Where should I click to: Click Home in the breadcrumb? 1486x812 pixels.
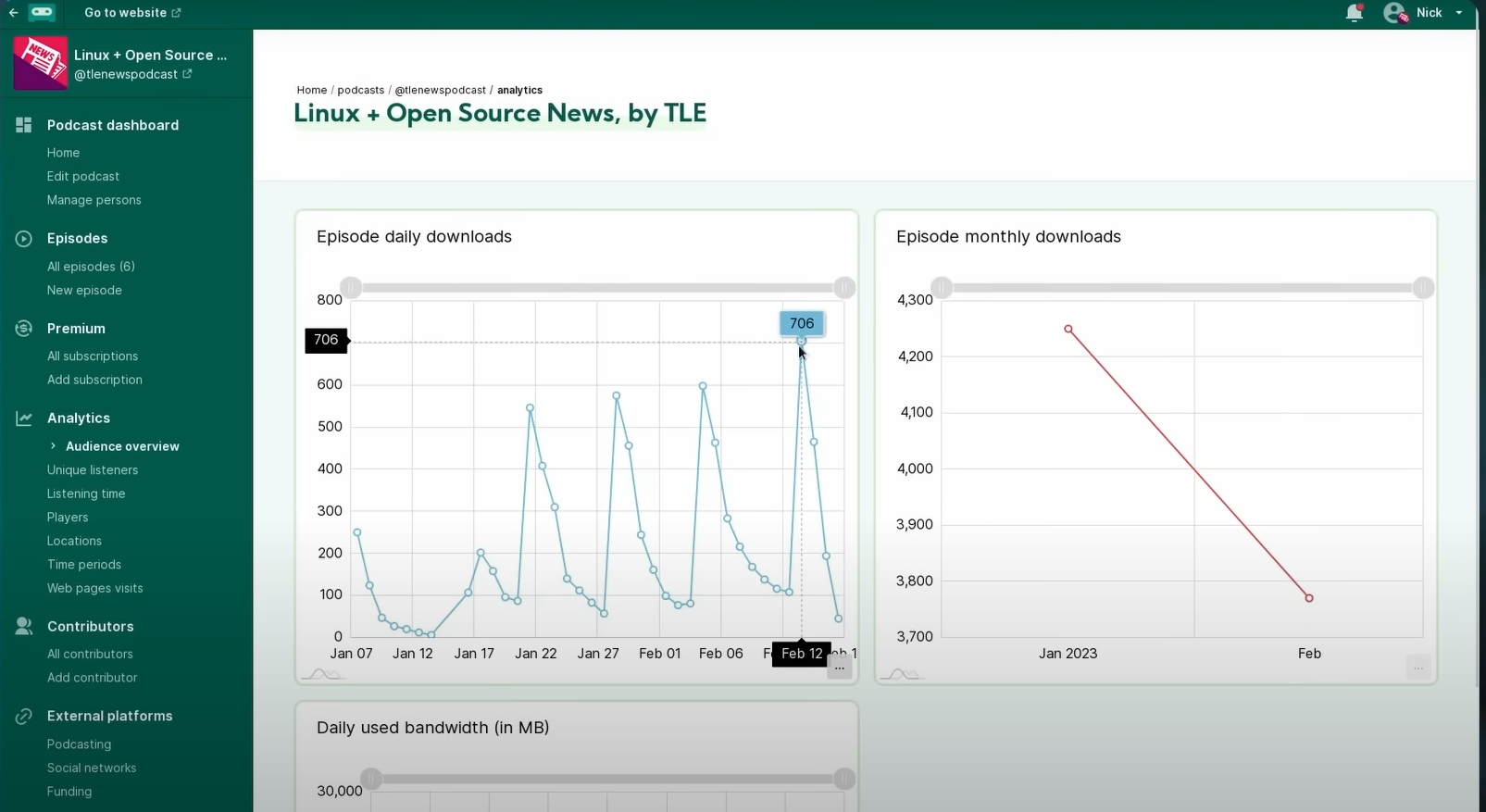(312, 90)
